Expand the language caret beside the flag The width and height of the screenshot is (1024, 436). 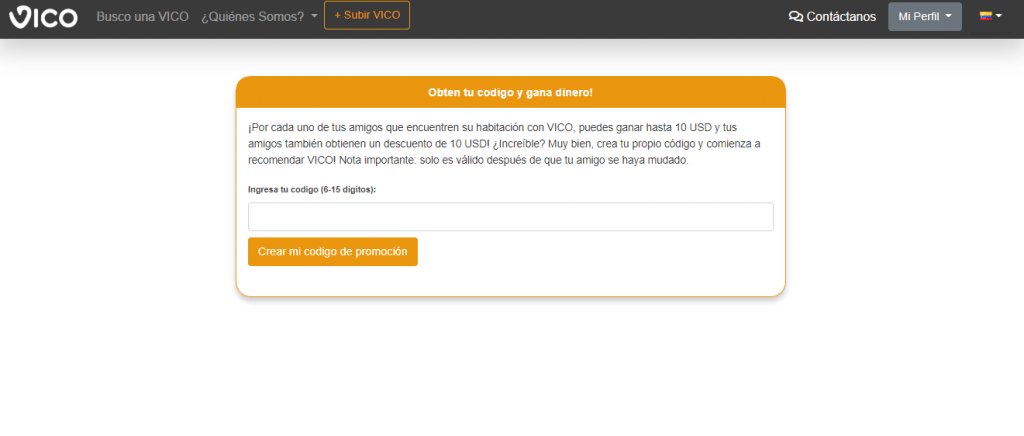(999, 16)
